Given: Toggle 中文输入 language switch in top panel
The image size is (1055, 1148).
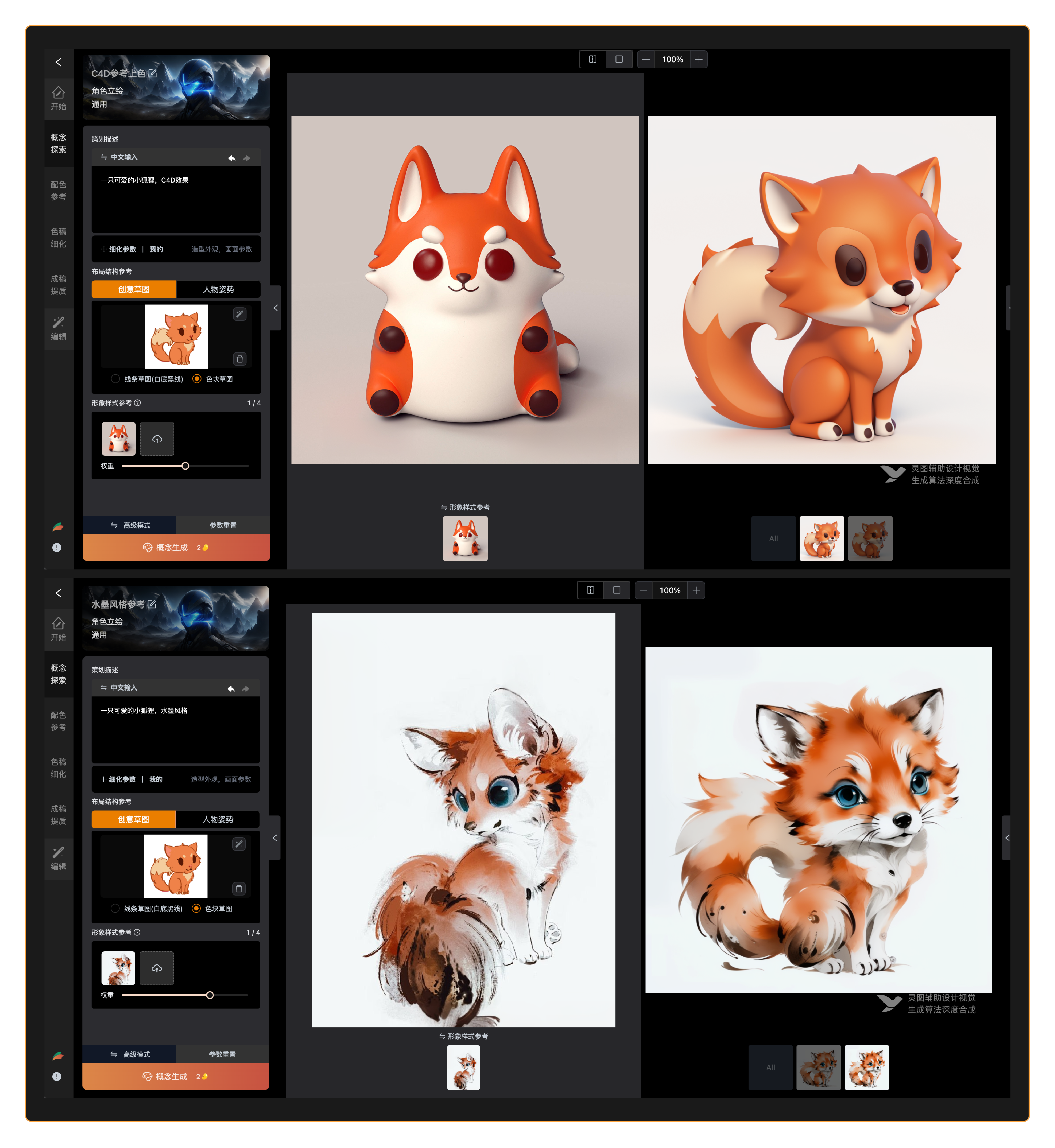Looking at the screenshot, I should [x=119, y=157].
